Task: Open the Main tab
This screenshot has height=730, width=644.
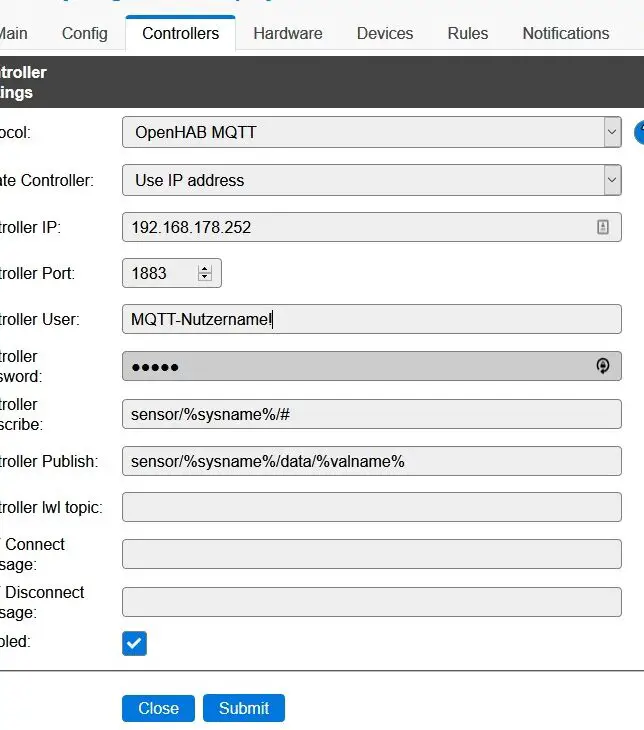Action: 14,34
